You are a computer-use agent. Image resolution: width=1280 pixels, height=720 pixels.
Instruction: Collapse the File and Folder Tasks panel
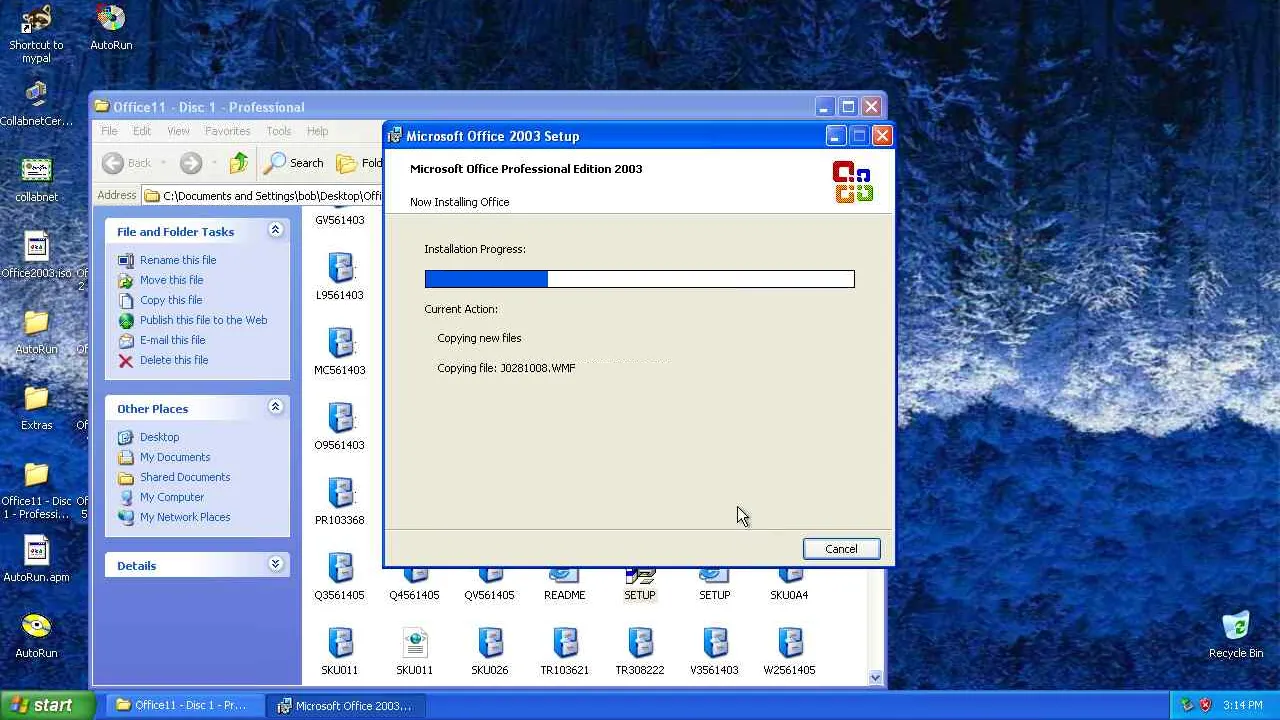pyautogui.click(x=275, y=231)
